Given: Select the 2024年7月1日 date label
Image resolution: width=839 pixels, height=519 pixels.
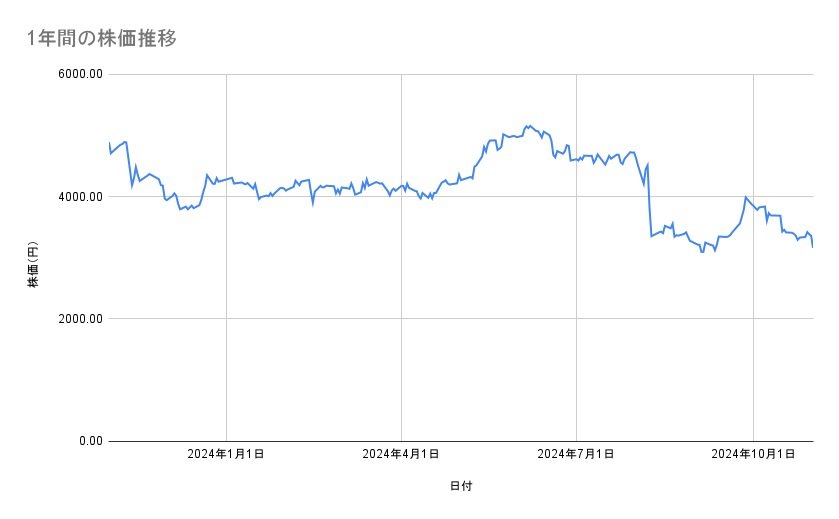Looking at the screenshot, I should pyautogui.click(x=576, y=455).
